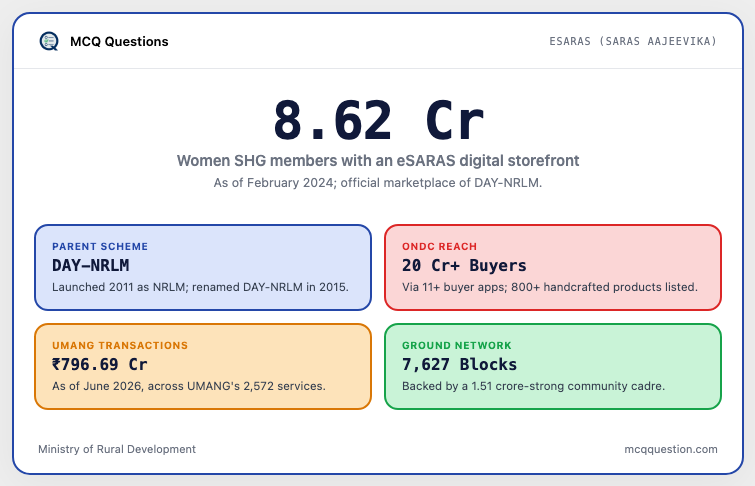This screenshot has height=486, width=755.
Task: Open the Parent Scheme blue card
Action: 203,267
